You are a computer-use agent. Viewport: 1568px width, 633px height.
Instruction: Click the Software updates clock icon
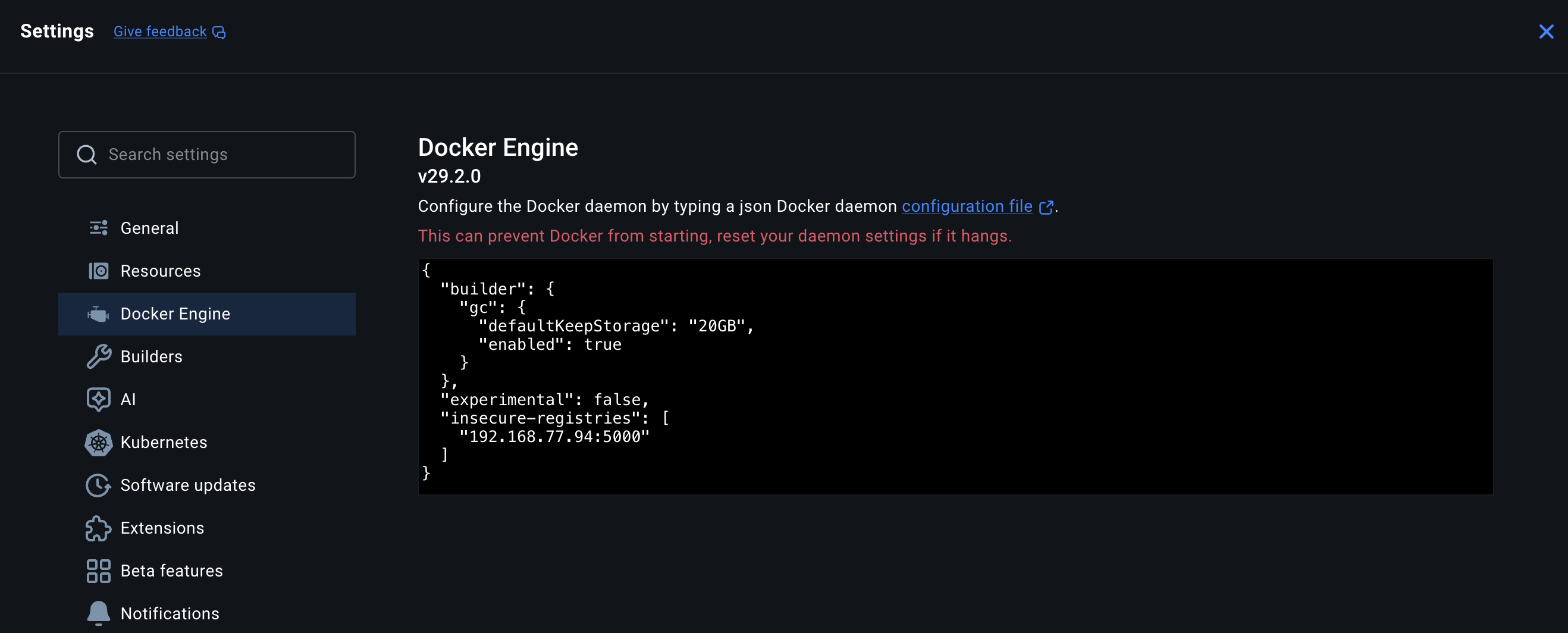click(x=98, y=485)
